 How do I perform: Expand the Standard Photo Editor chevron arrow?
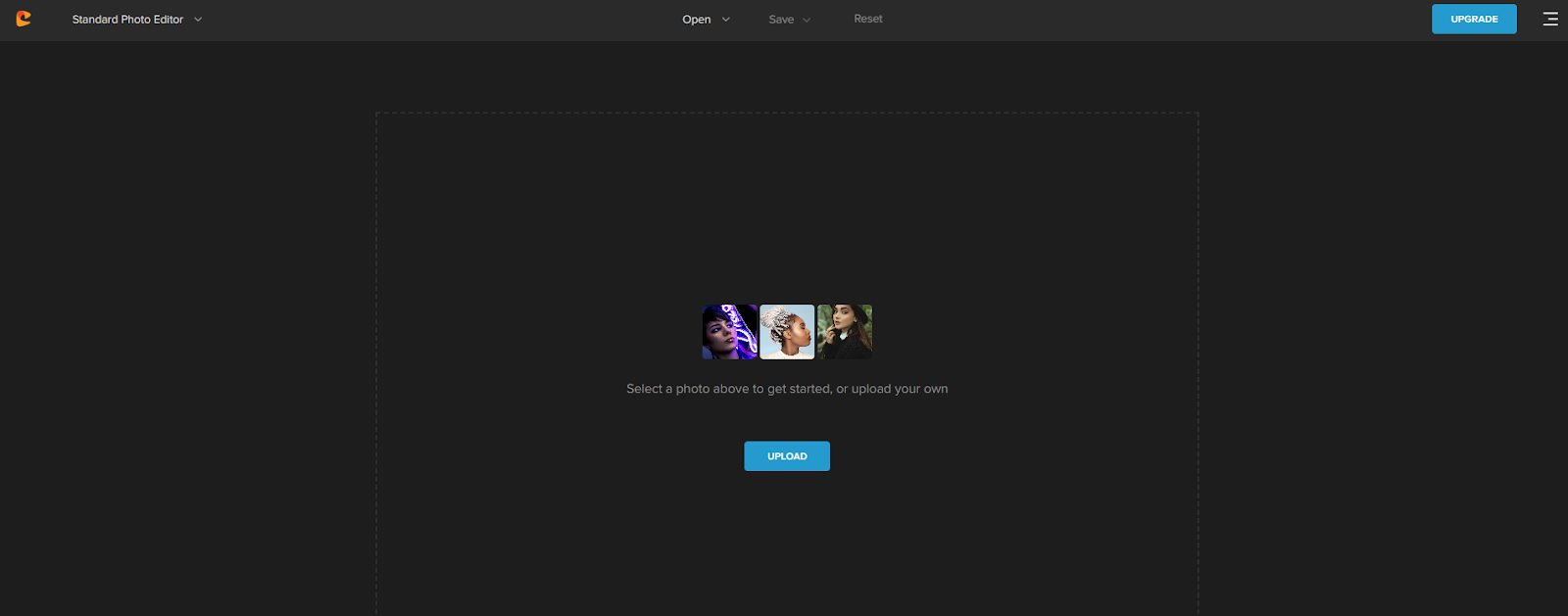[198, 20]
